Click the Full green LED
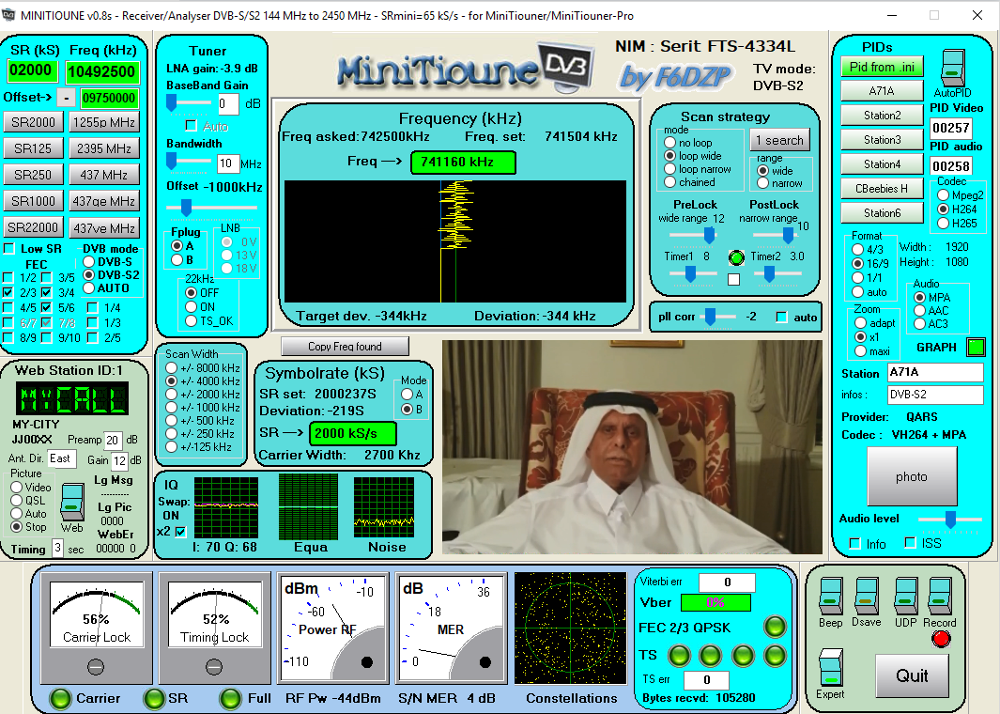The image size is (1000, 714). (230, 699)
